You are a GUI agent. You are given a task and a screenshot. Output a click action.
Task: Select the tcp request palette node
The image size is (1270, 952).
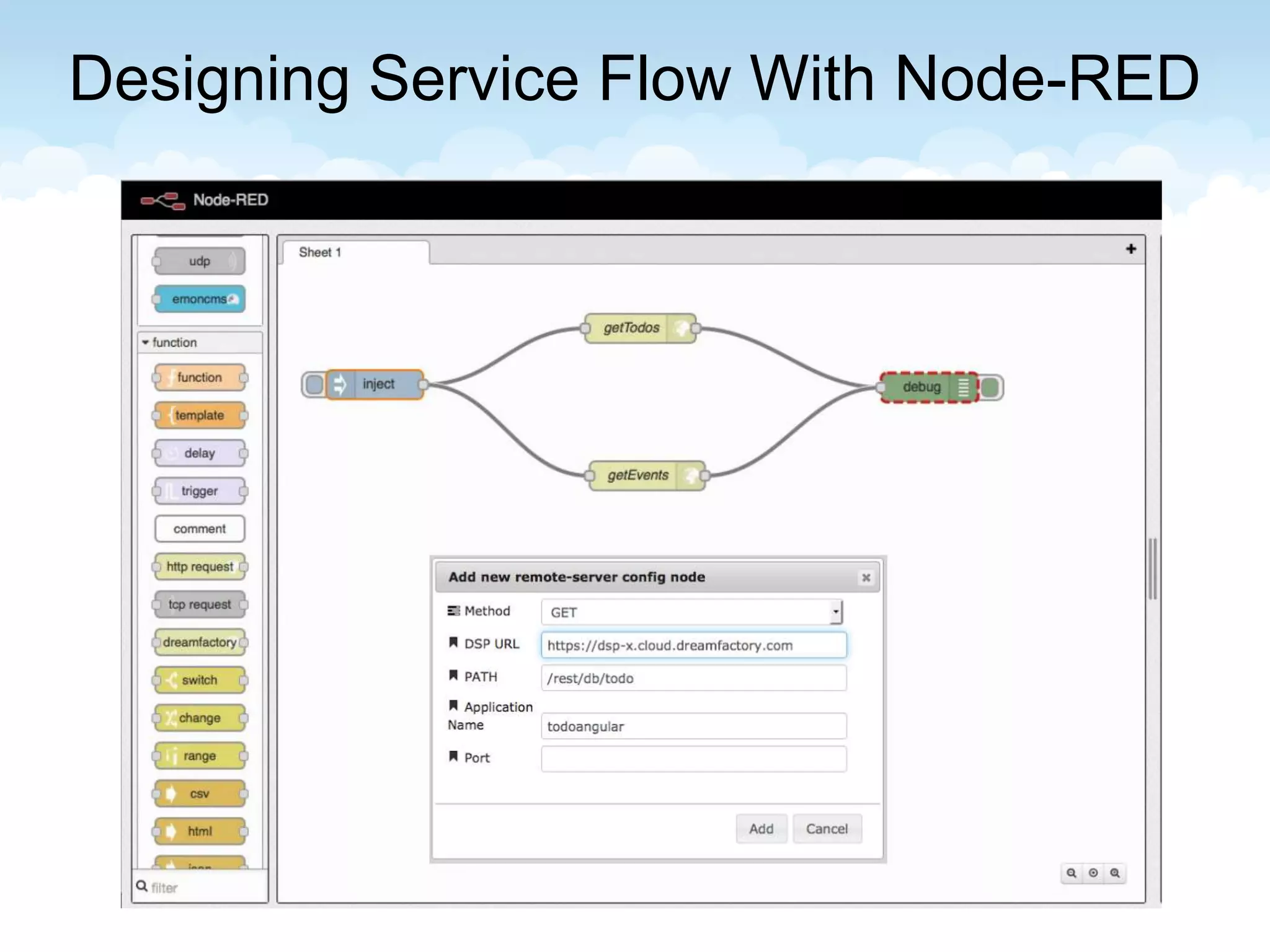[199, 604]
